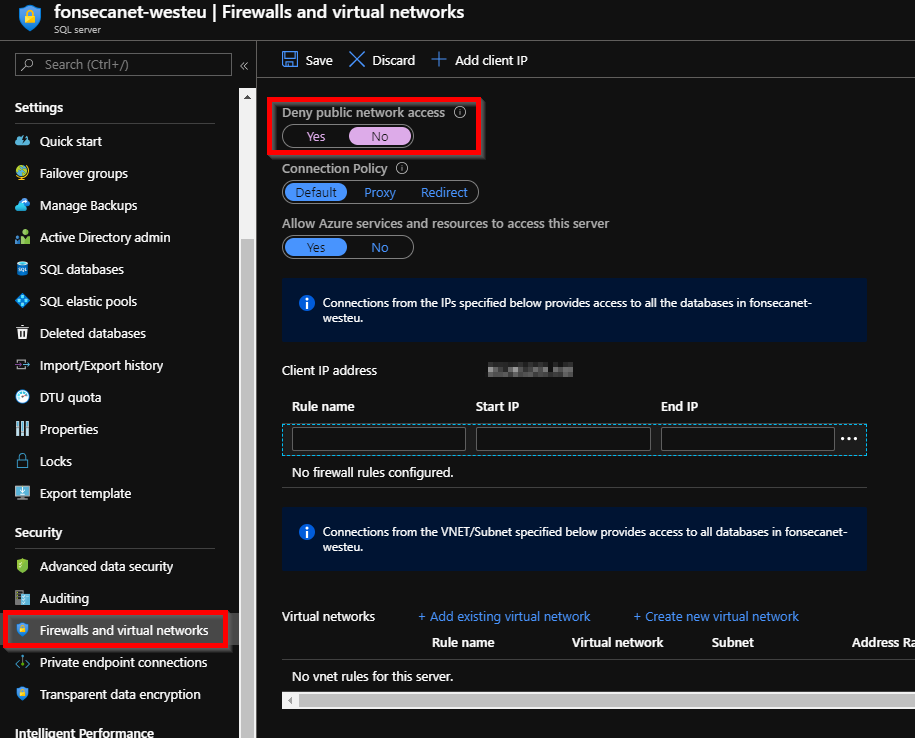The image size is (915, 738).
Task: Click the Transparent data encryption shield icon
Action: click(x=22, y=694)
